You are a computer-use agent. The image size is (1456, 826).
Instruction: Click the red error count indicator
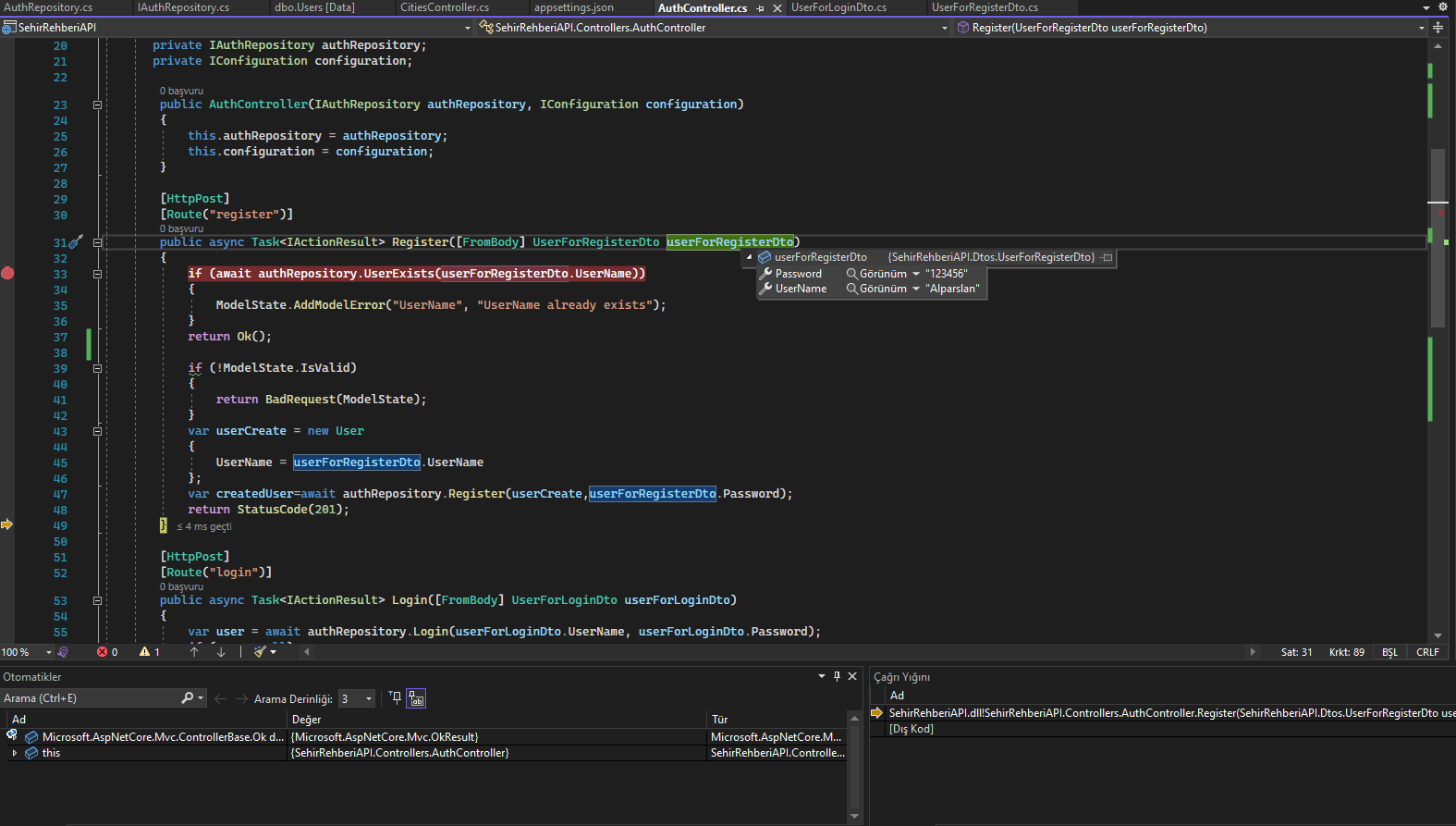107,652
